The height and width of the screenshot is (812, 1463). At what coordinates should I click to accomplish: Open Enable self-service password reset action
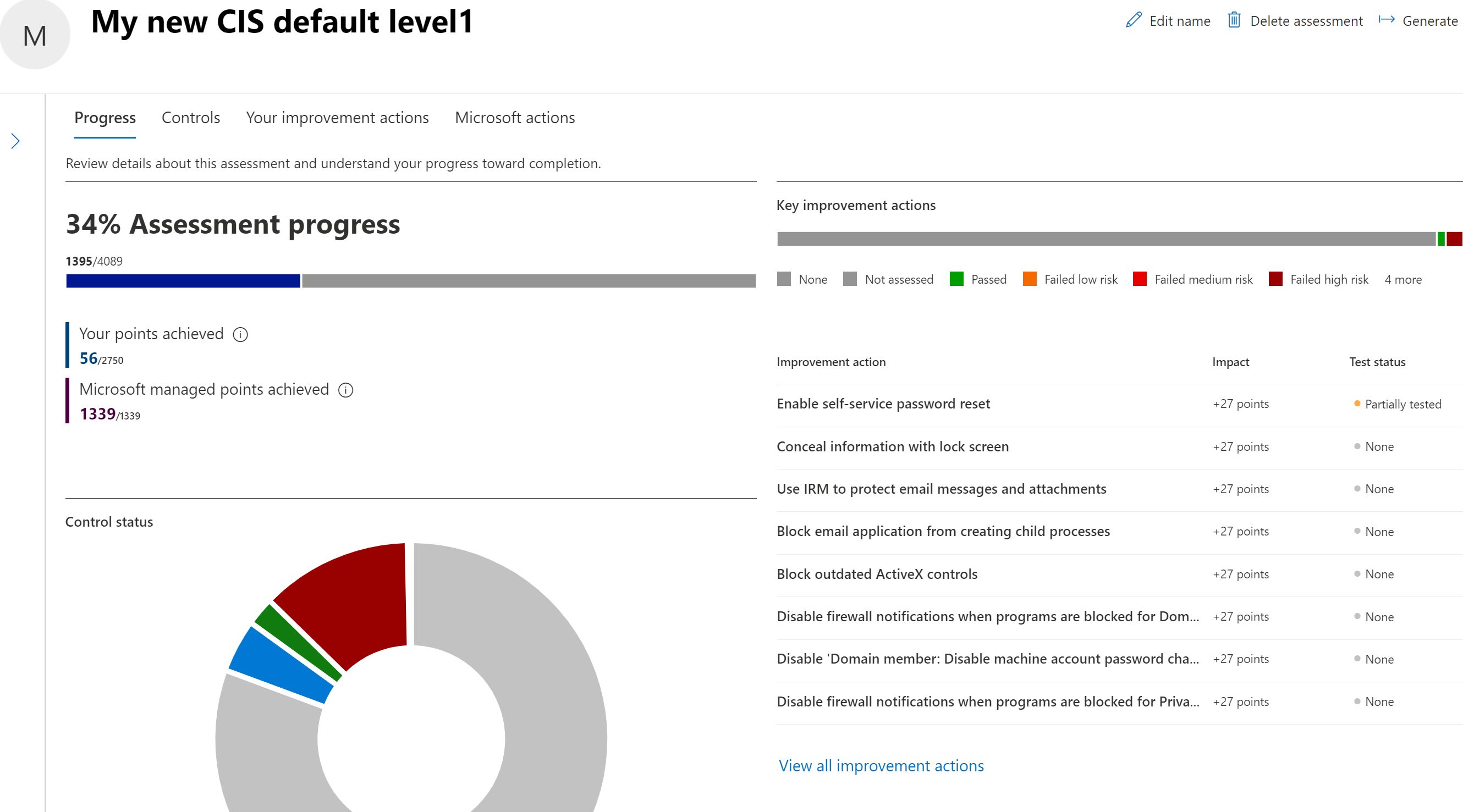(x=883, y=404)
